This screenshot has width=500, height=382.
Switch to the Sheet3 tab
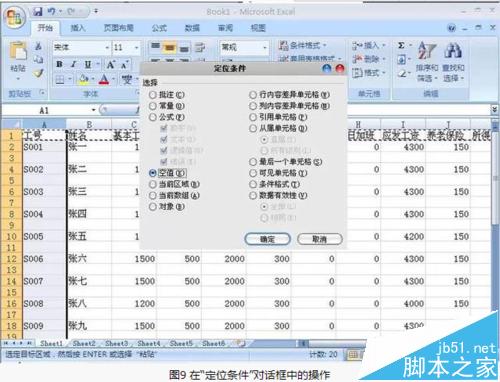click(116, 343)
